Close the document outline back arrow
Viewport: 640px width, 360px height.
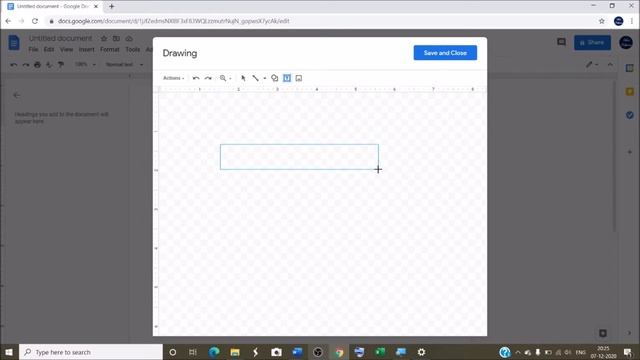click(16, 95)
